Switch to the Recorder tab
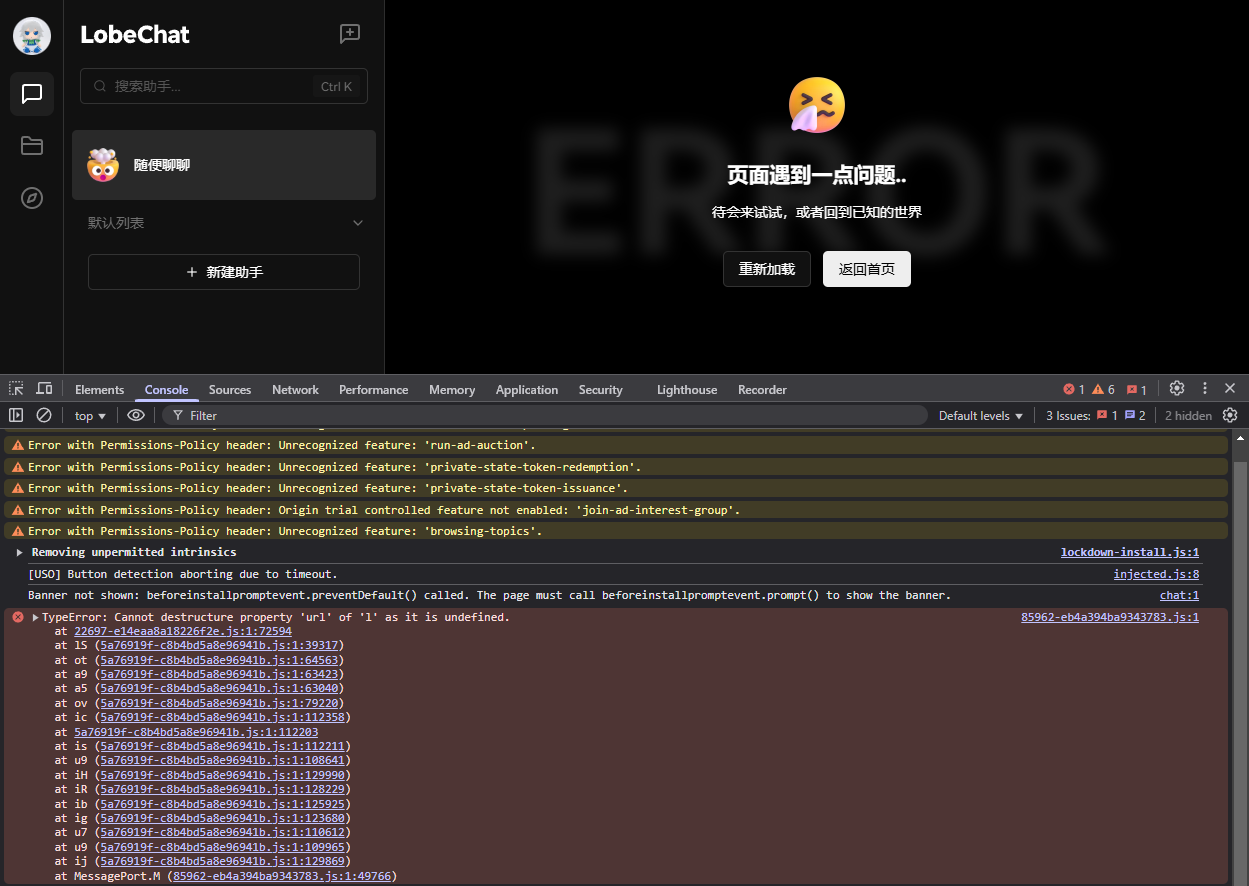Viewport: 1249px width, 886px height. [762, 390]
